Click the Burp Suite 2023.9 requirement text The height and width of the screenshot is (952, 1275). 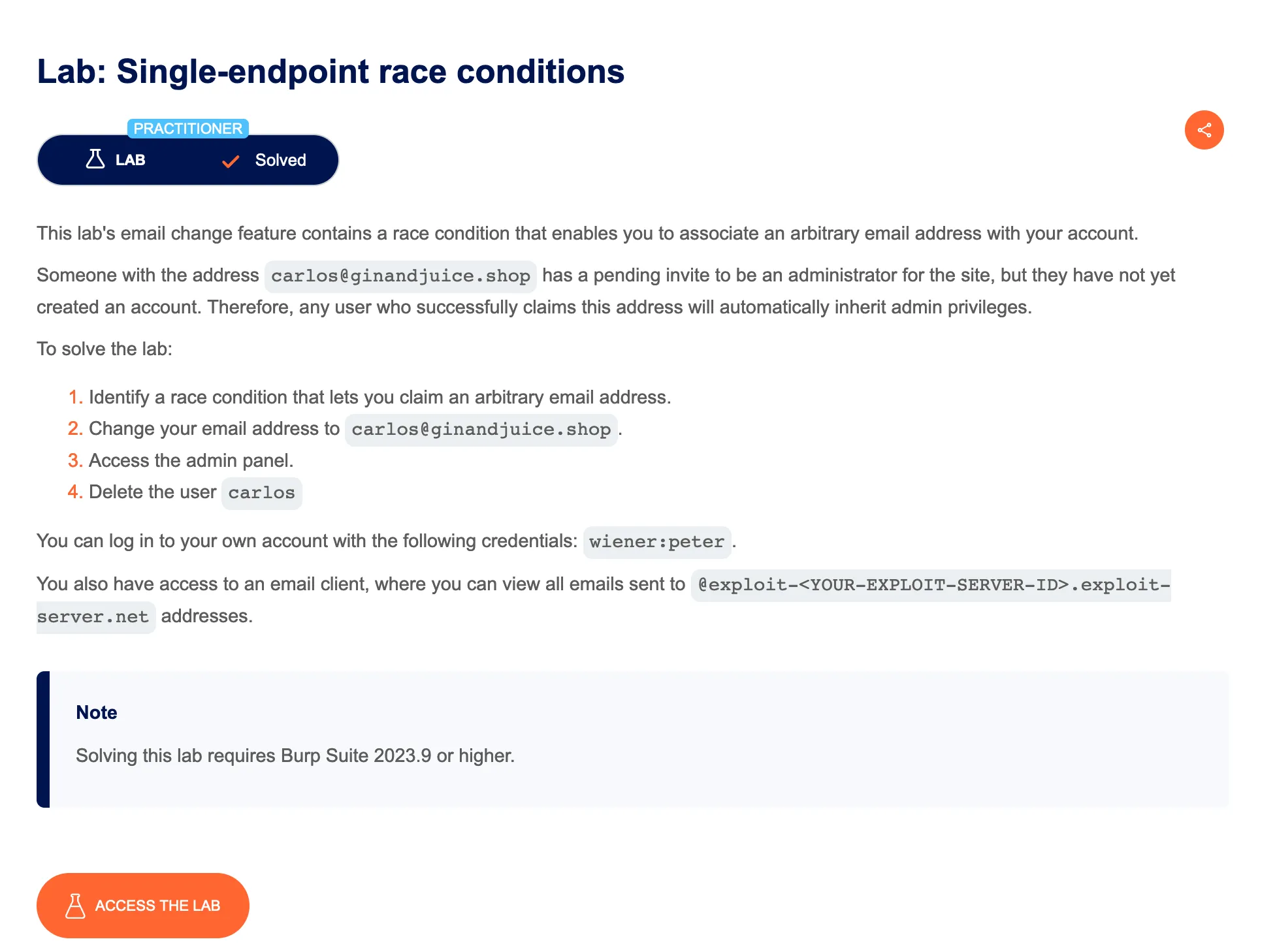coord(295,755)
